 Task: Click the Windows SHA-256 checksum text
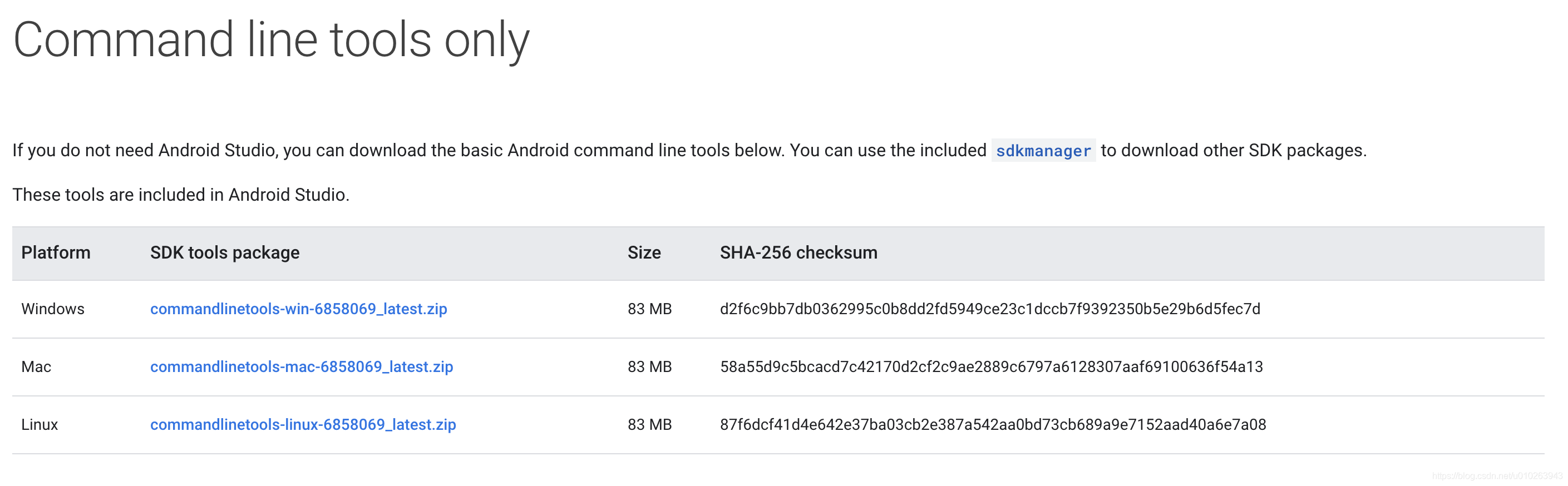[x=989, y=309]
